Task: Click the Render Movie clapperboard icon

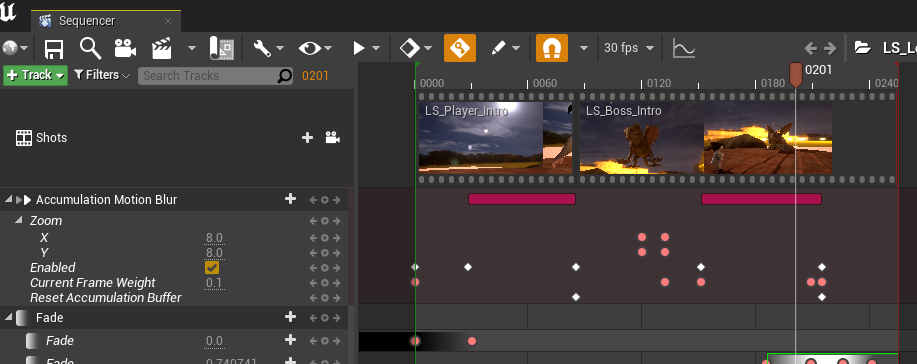Action: pos(161,49)
